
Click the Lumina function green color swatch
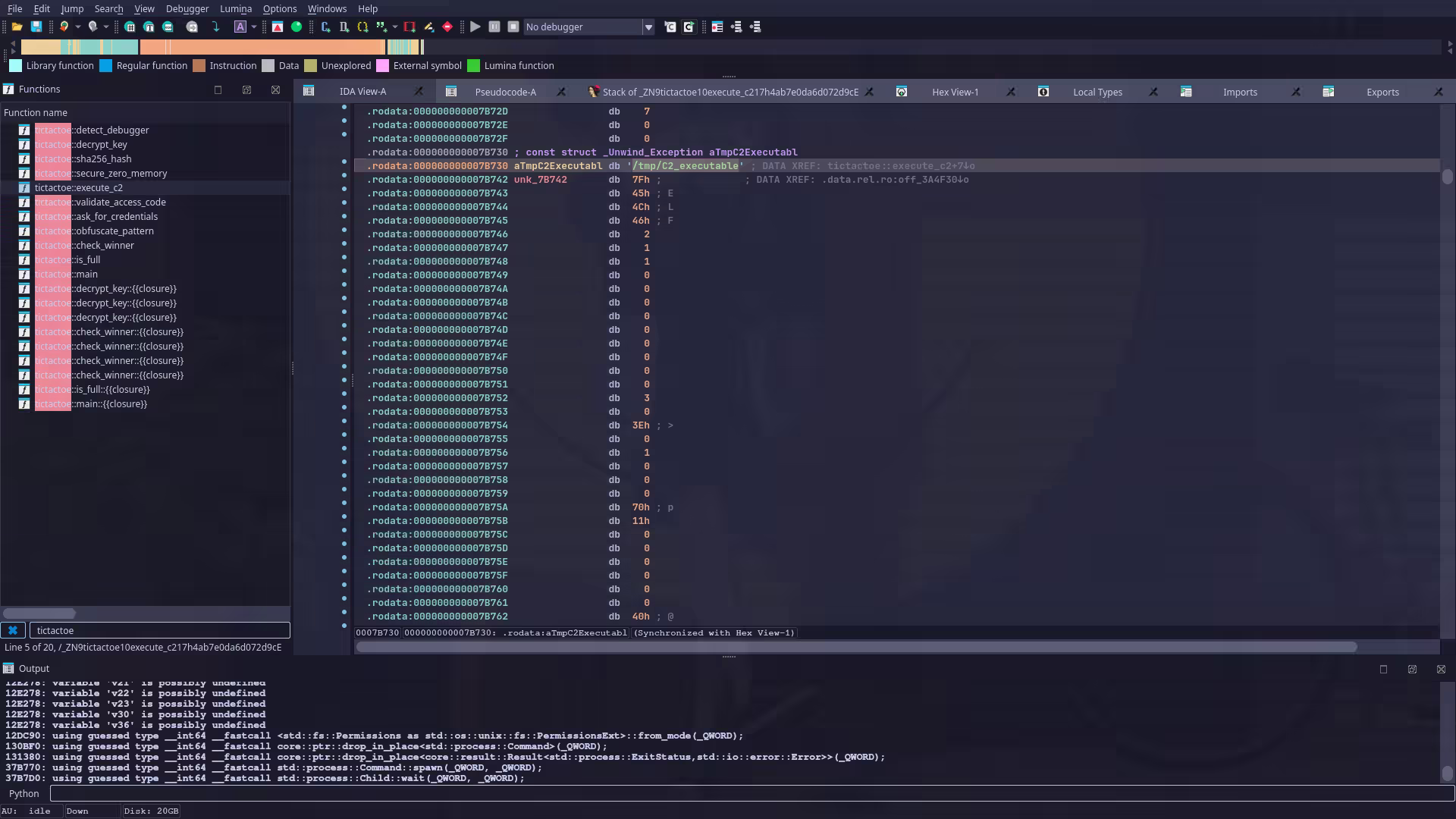(474, 66)
